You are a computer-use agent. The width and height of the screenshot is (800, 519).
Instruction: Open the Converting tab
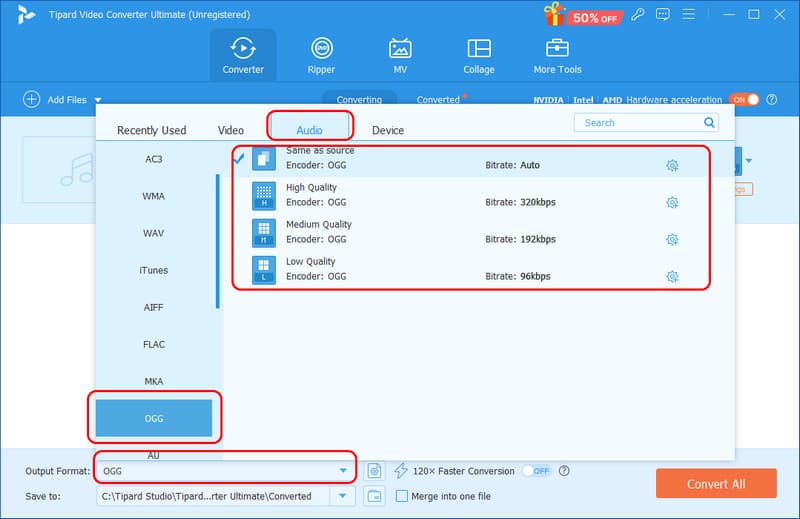point(359,98)
